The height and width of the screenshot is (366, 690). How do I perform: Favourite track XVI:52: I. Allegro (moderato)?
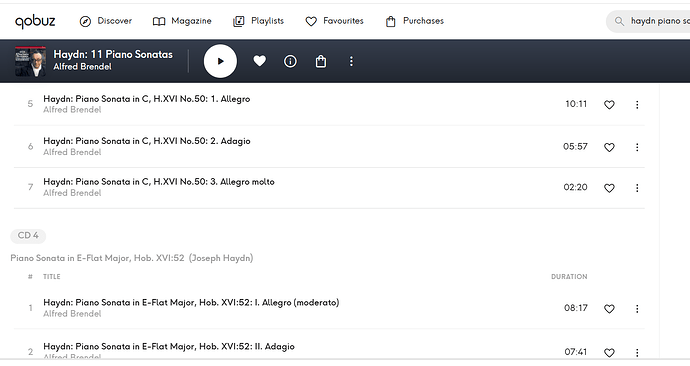pos(609,309)
